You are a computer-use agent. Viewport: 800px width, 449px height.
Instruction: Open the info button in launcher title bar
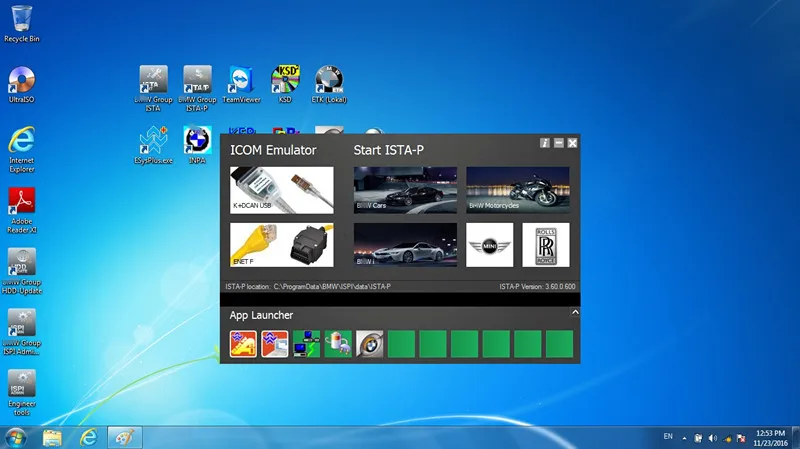544,144
